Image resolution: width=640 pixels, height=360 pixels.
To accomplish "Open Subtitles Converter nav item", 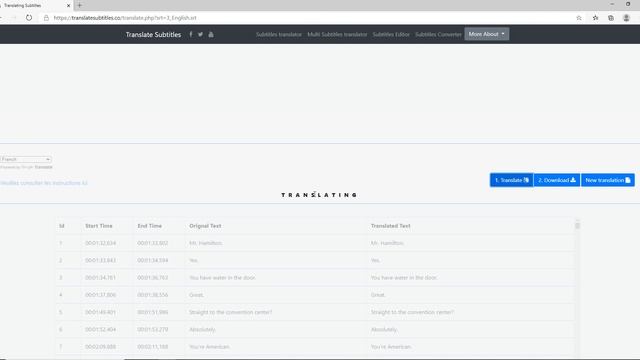I will point(438,34).
